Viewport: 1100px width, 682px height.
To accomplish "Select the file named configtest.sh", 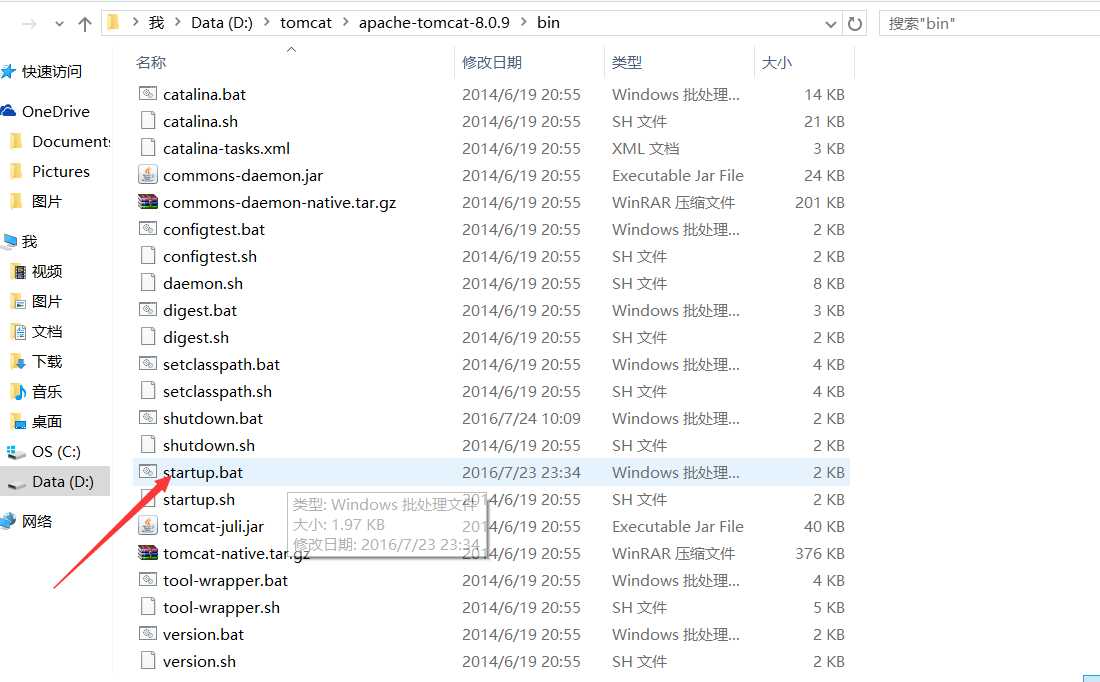I will 210,257.
